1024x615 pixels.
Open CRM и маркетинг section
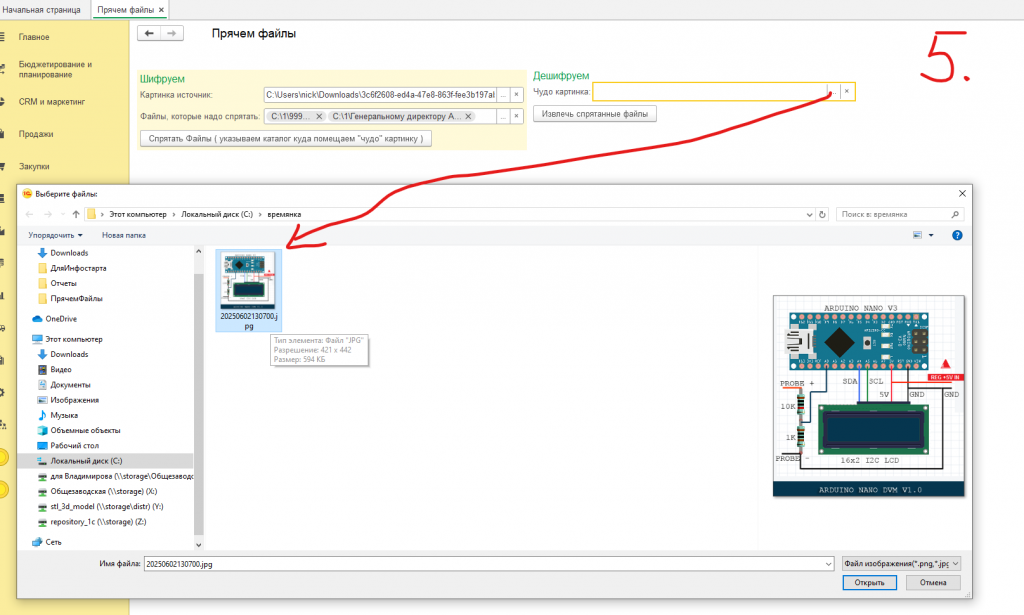[52, 102]
